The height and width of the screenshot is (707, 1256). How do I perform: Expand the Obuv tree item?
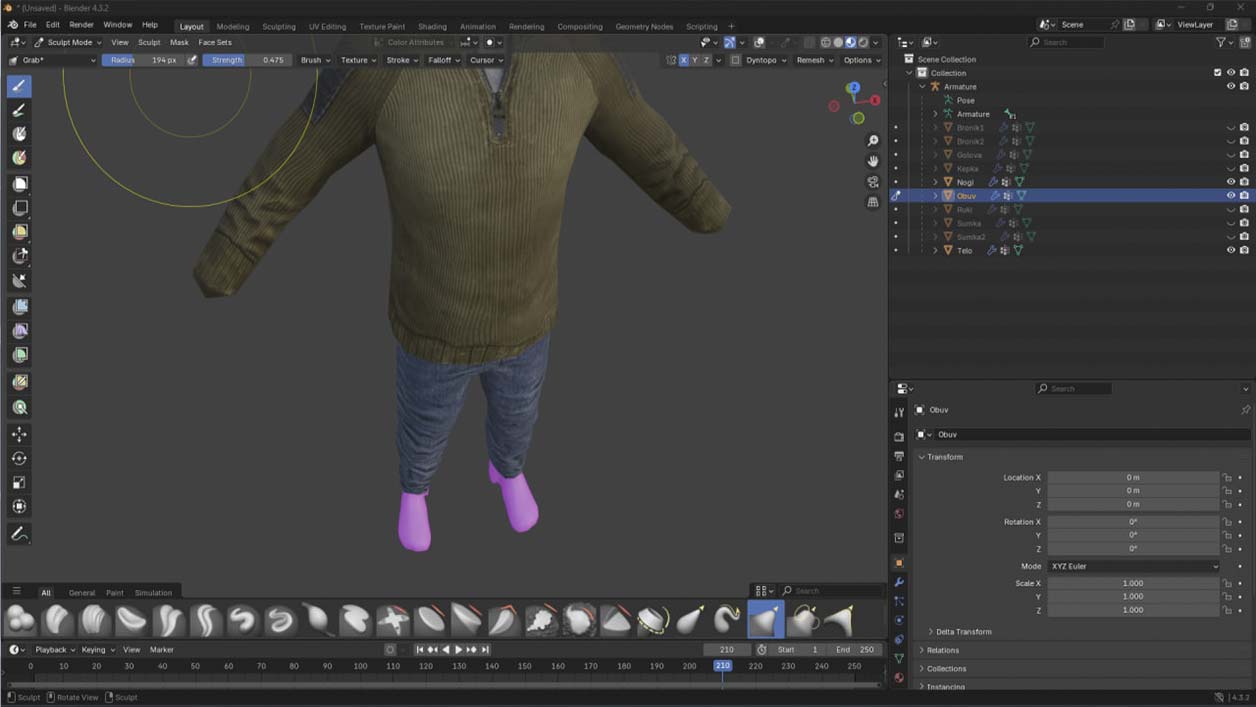click(936, 196)
